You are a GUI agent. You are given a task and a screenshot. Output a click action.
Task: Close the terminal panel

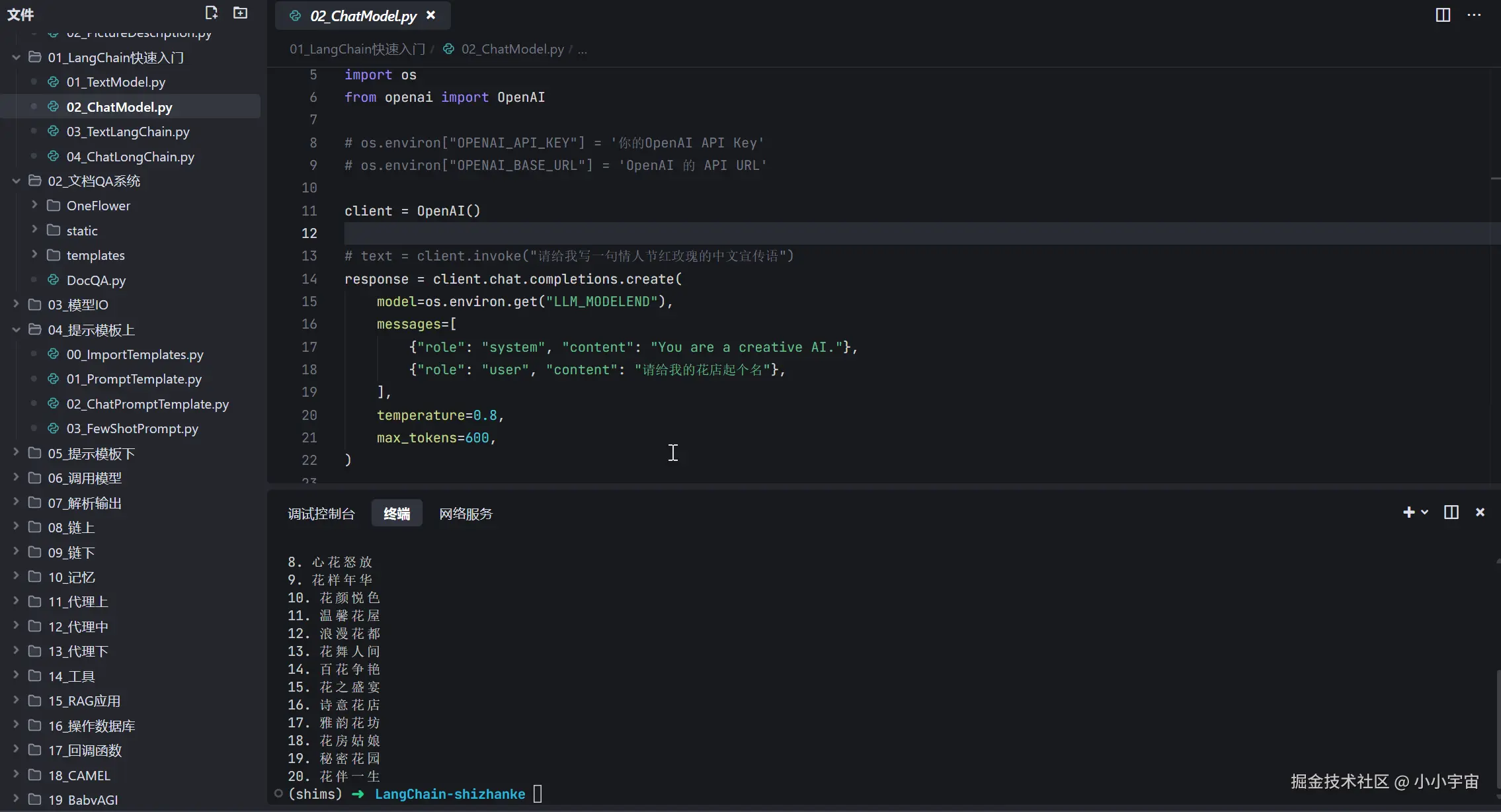1480,512
